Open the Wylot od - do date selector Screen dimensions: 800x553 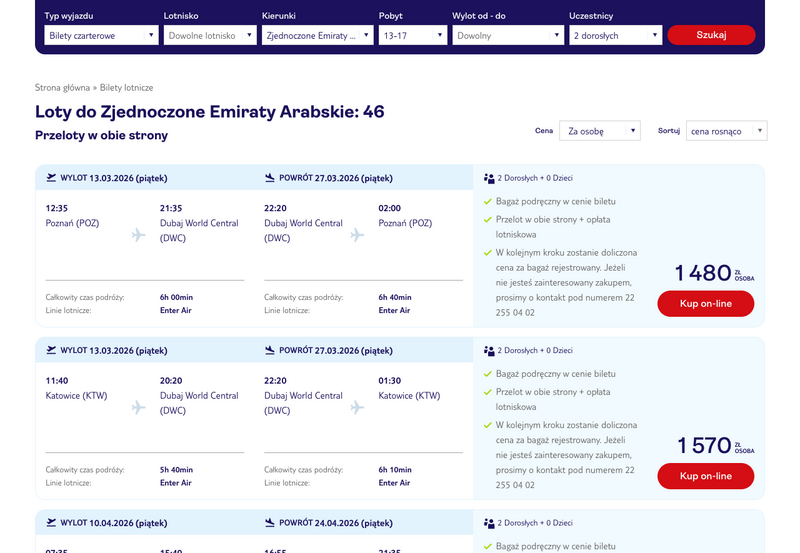508,35
